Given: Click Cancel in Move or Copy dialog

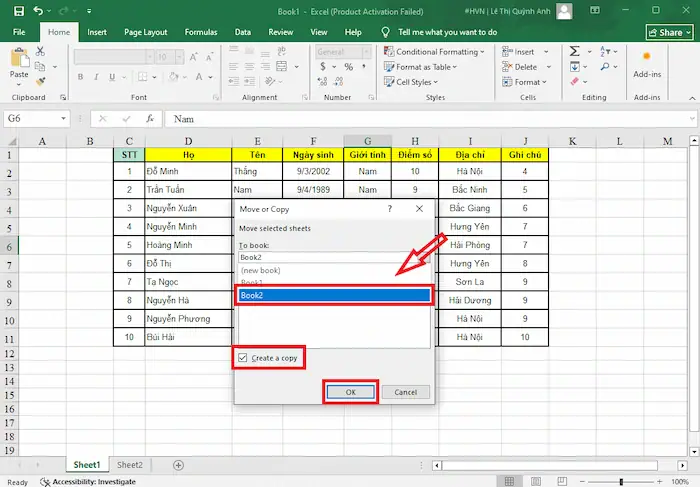Looking at the screenshot, I should 406,392.
